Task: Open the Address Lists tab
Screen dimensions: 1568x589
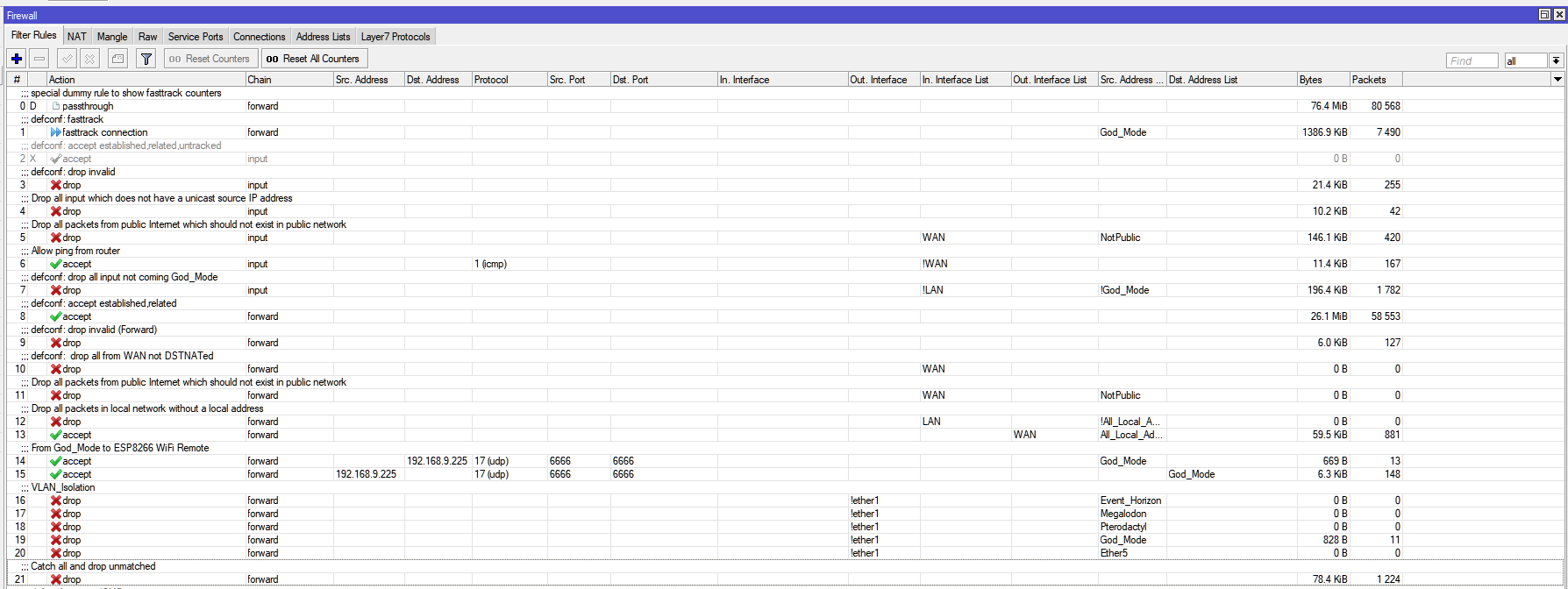Action: pyautogui.click(x=323, y=37)
